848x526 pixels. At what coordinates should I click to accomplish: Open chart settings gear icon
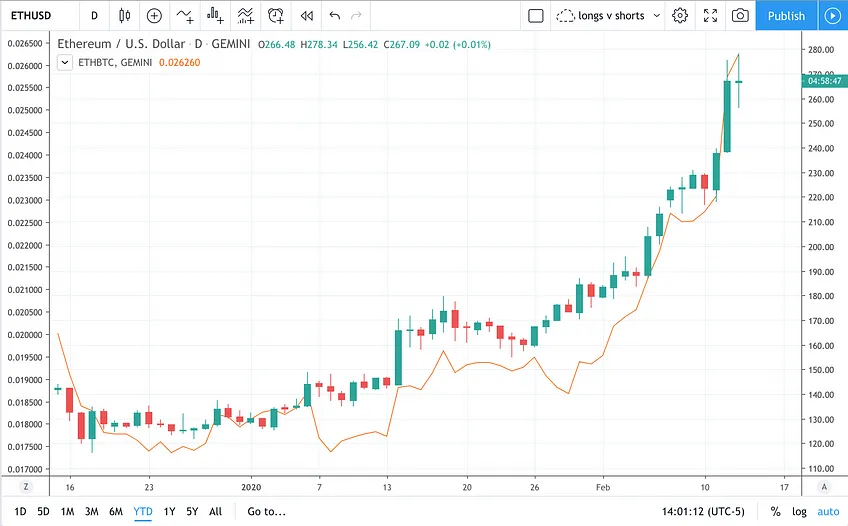tap(680, 16)
